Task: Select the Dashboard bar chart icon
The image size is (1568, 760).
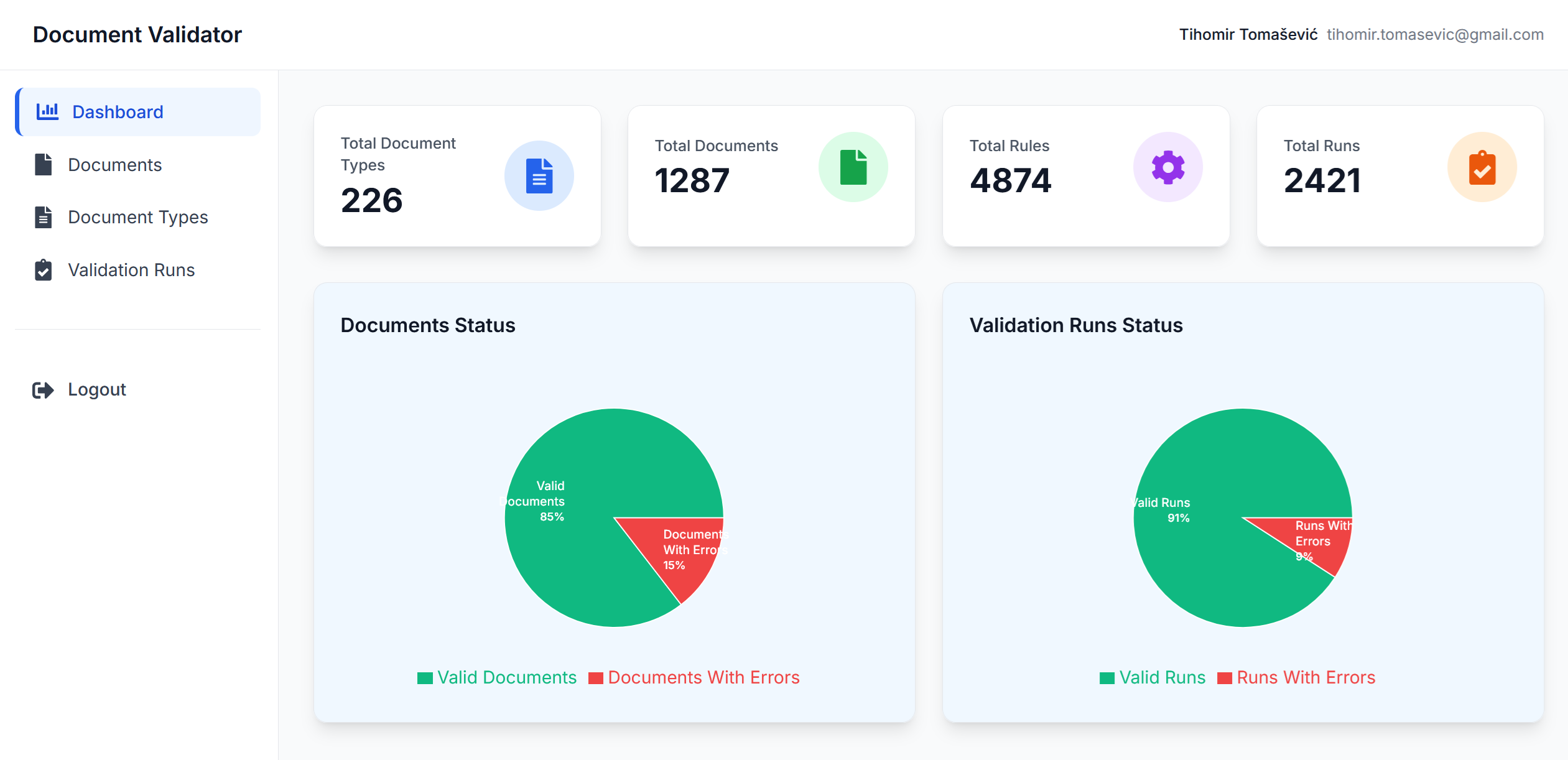Action: (x=47, y=111)
